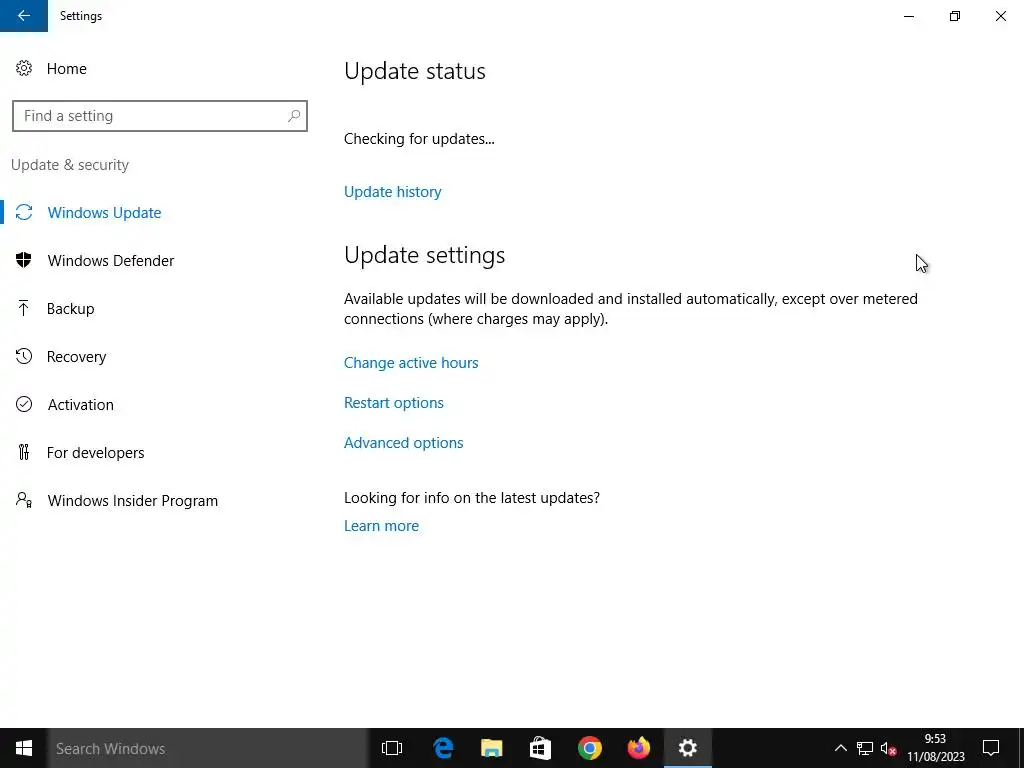Click the Backup up-arrow icon
This screenshot has width=1024, height=768.
(x=24, y=308)
